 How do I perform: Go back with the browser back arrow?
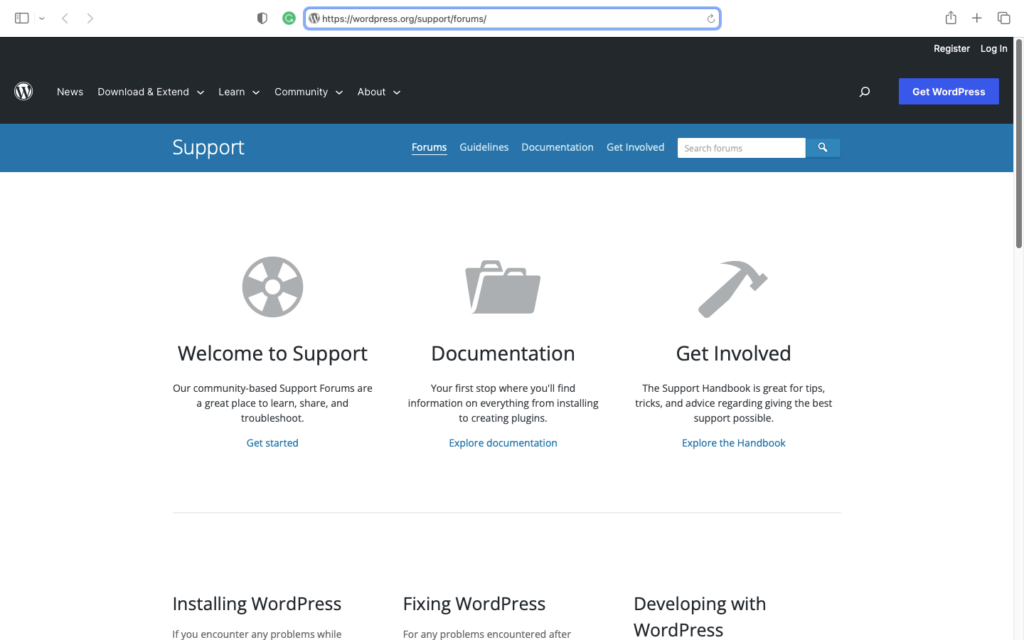pyautogui.click(x=65, y=18)
